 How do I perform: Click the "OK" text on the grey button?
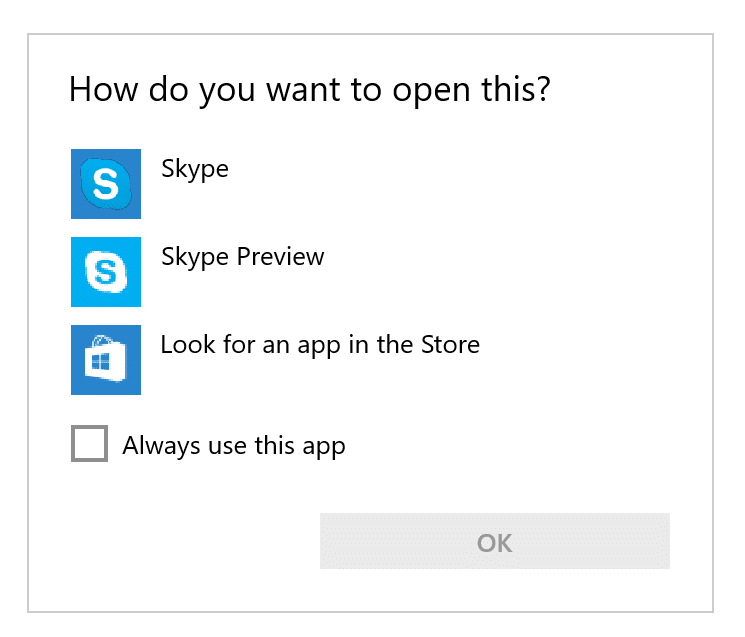[495, 543]
